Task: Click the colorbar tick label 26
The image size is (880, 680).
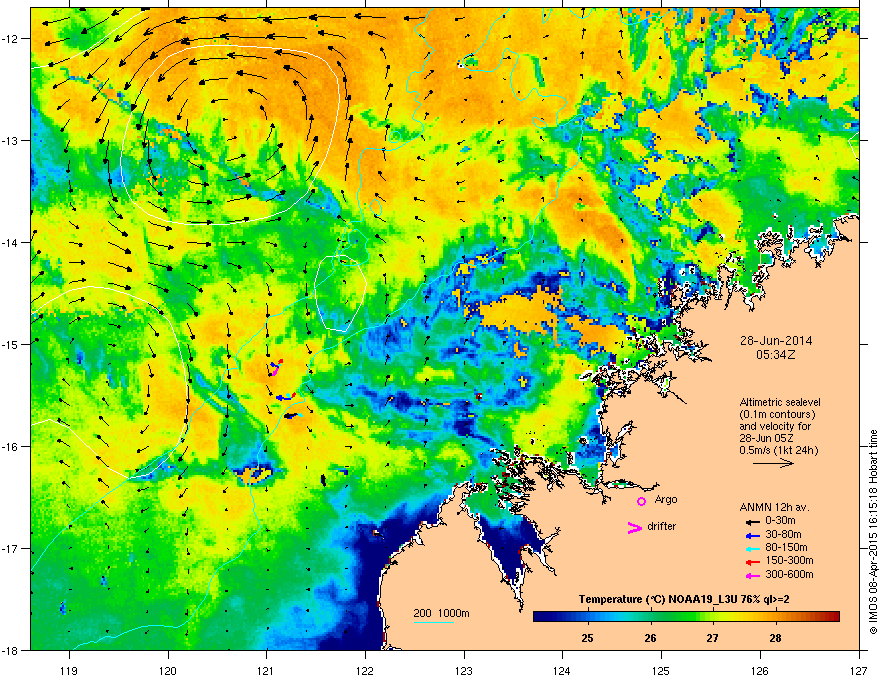Action: point(650,638)
